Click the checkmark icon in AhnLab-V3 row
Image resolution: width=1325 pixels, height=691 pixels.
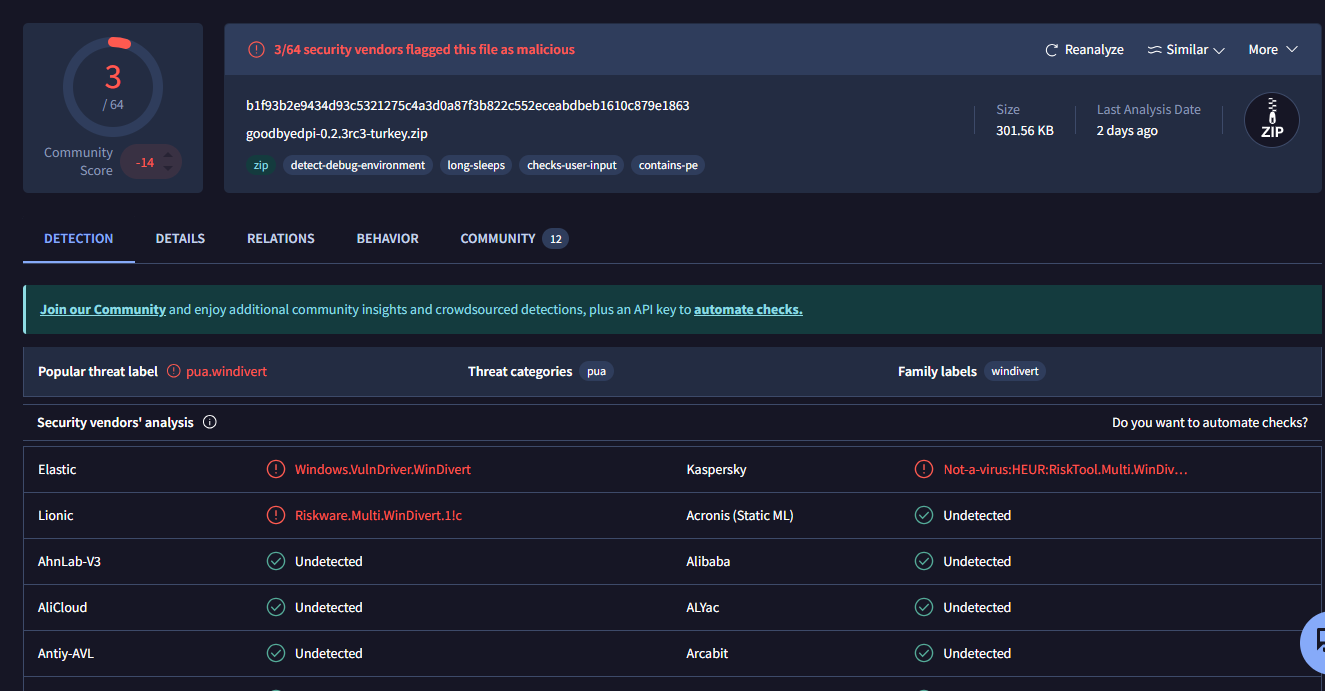(276, 561)
